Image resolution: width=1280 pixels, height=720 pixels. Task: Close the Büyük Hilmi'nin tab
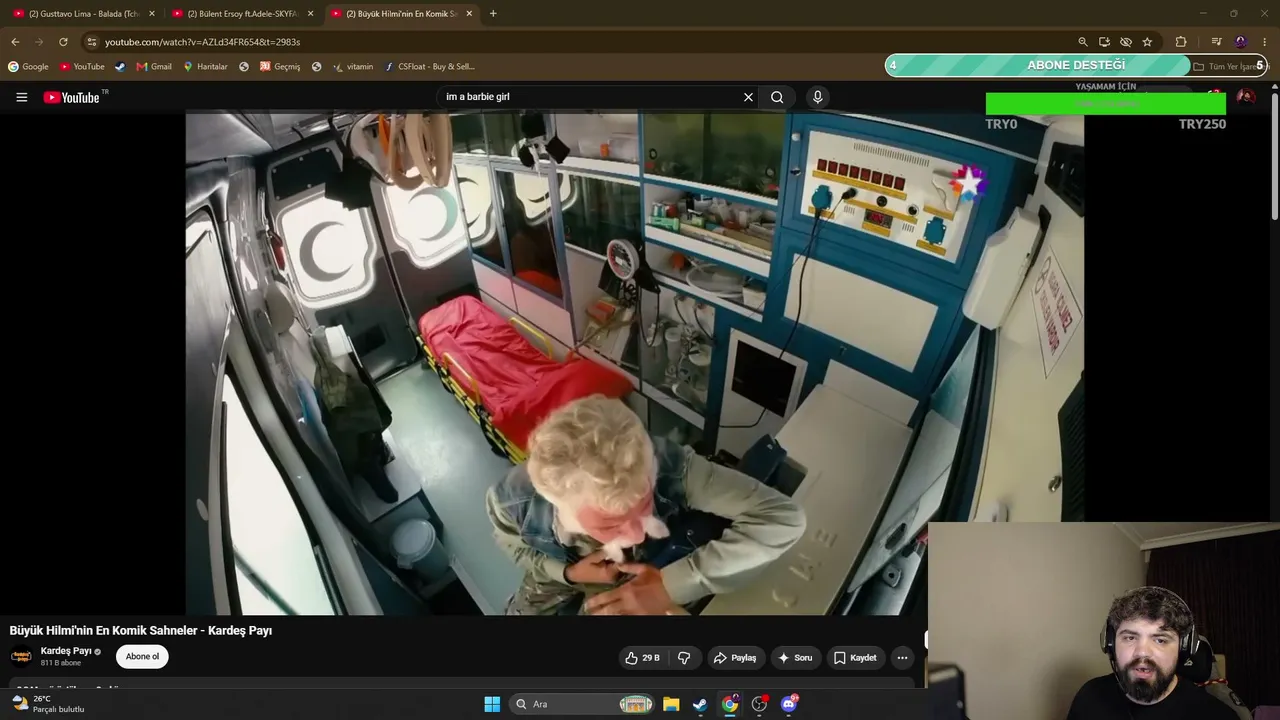tap(469, 14)
